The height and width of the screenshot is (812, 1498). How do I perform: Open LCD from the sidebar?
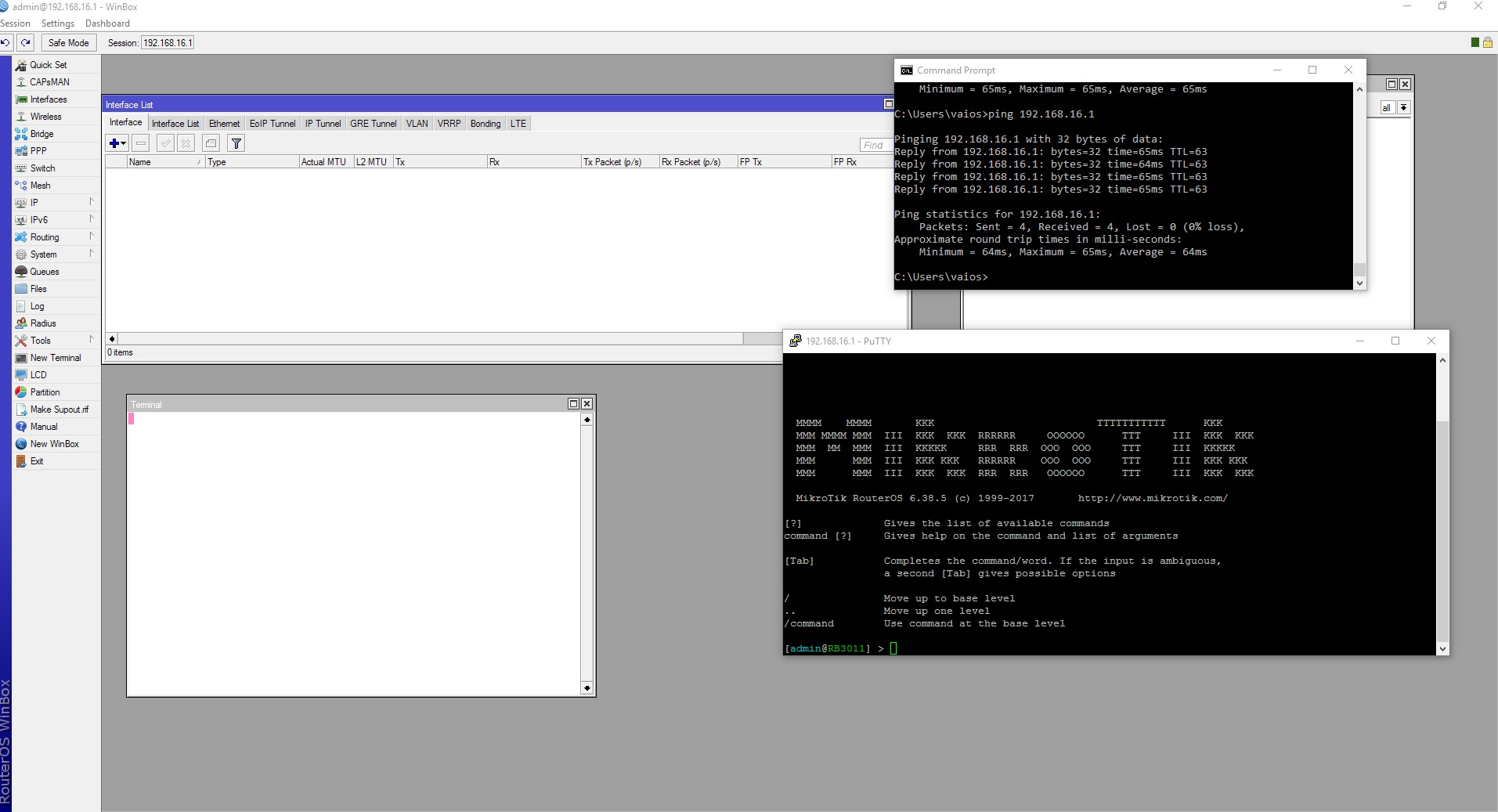(56, 375)
